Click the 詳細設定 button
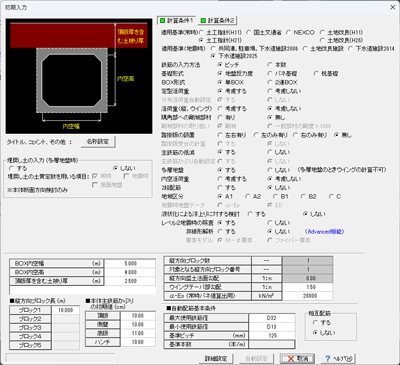400x365 pixels. (216, 359)
